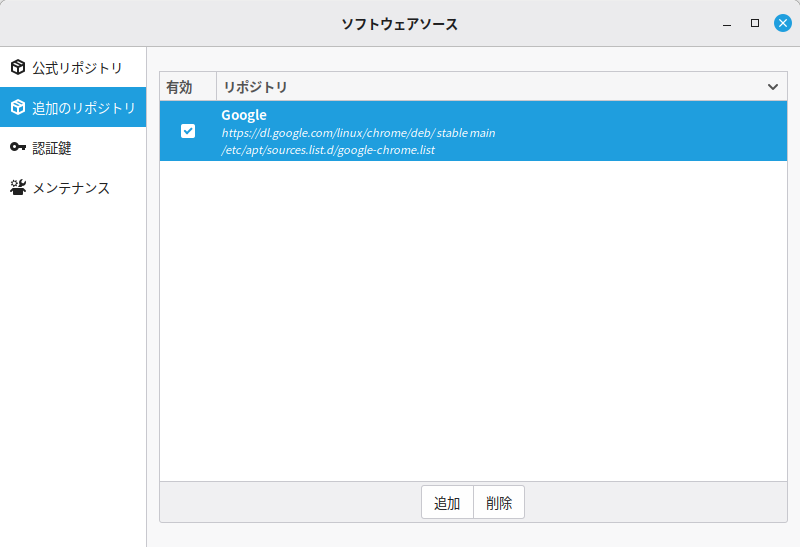800x547 pixels.
Task: Go to the メンテナンス section label
Action: click(x=71, y=188)
